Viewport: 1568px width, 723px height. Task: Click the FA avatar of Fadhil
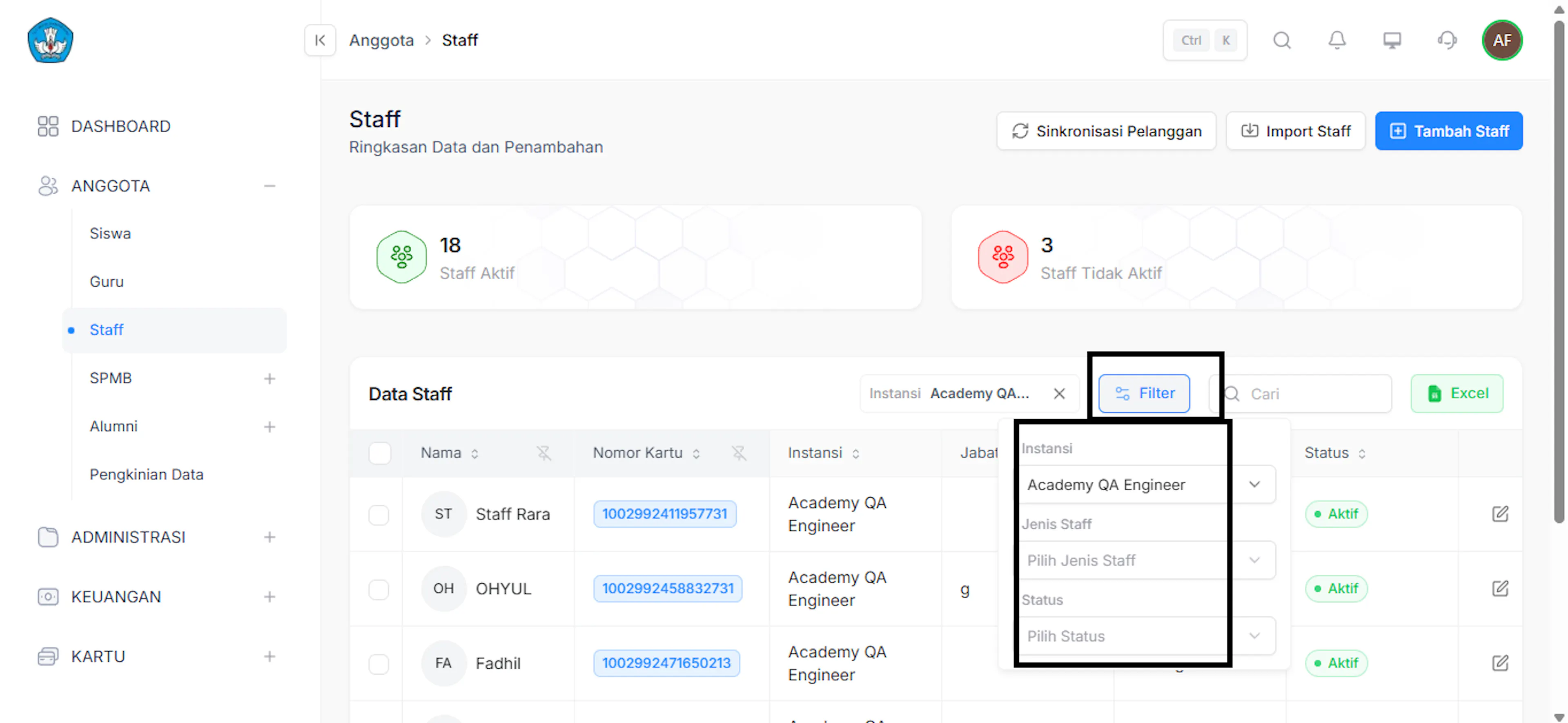pos(443,663)
